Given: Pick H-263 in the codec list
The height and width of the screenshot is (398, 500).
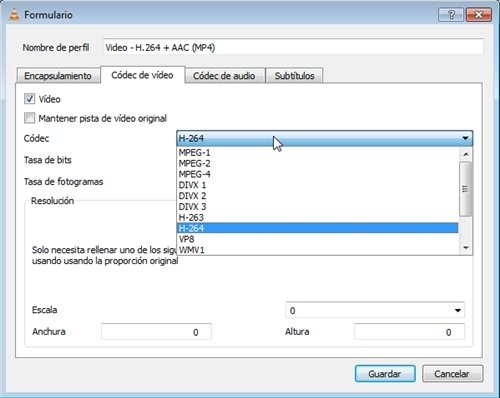Looking at the screenshot, I should [317, 217].
